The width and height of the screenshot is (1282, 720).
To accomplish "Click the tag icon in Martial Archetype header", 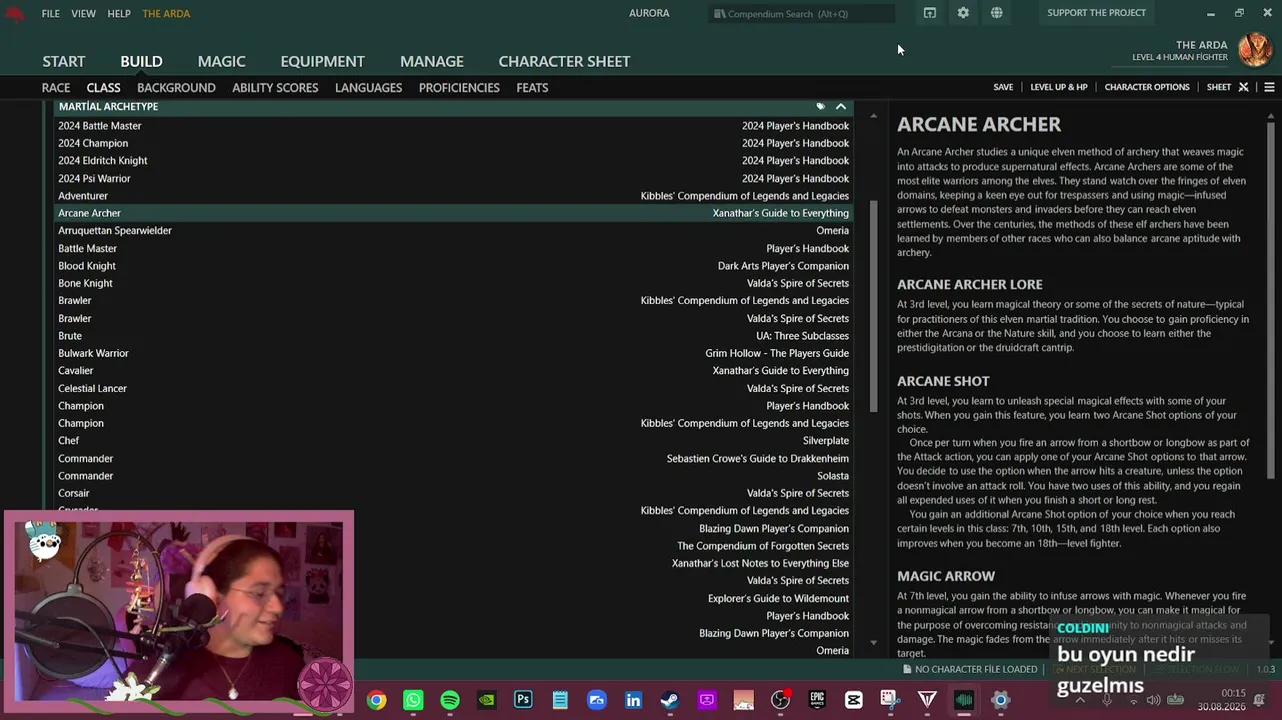I will click(821, 106).
